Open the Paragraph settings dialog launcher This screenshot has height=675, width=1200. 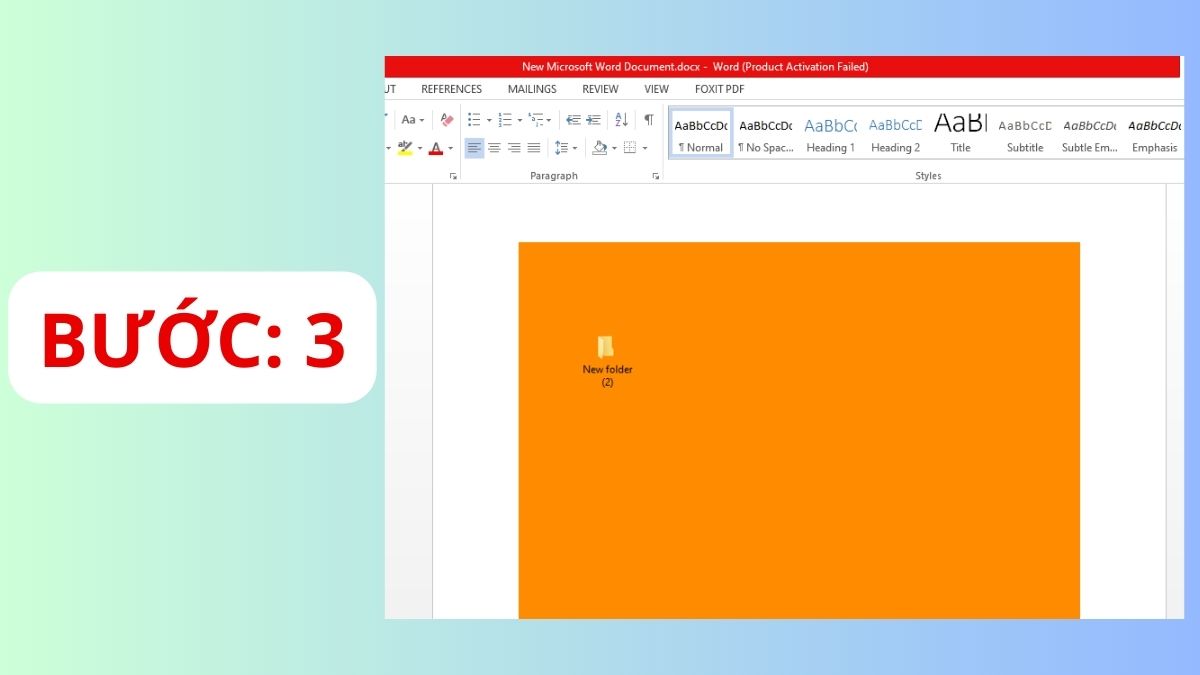(656, 176)
